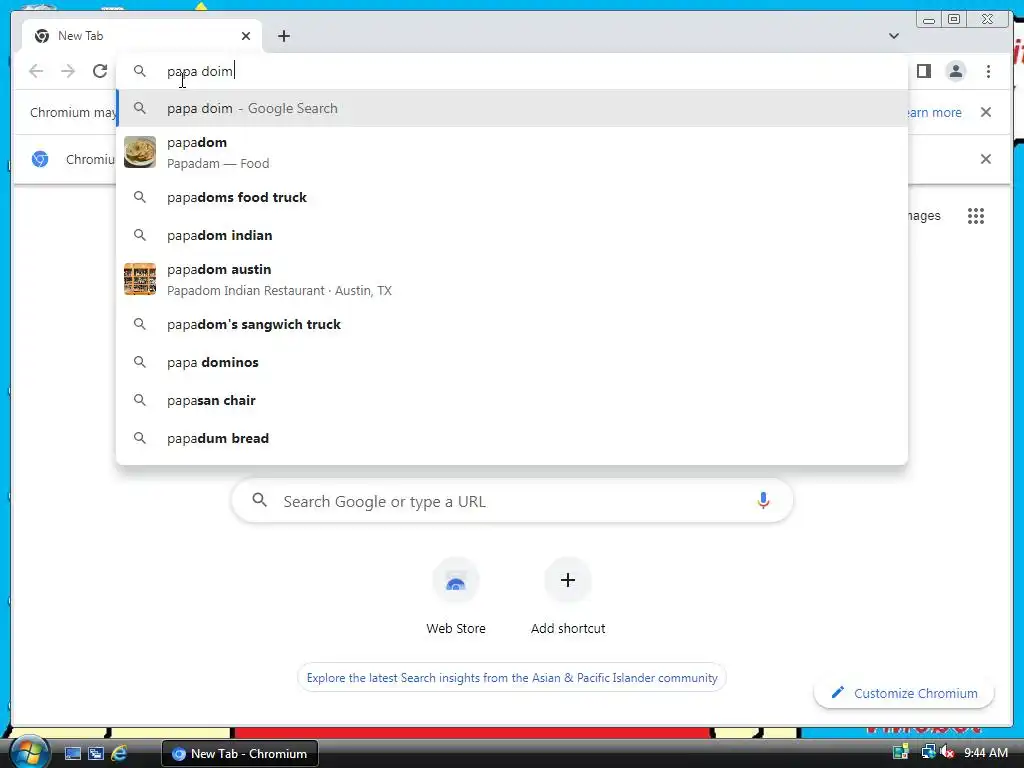Select 'papadom indian' suggestion
The width and height of the screenshot is (1024, 768).
point(512,235)
